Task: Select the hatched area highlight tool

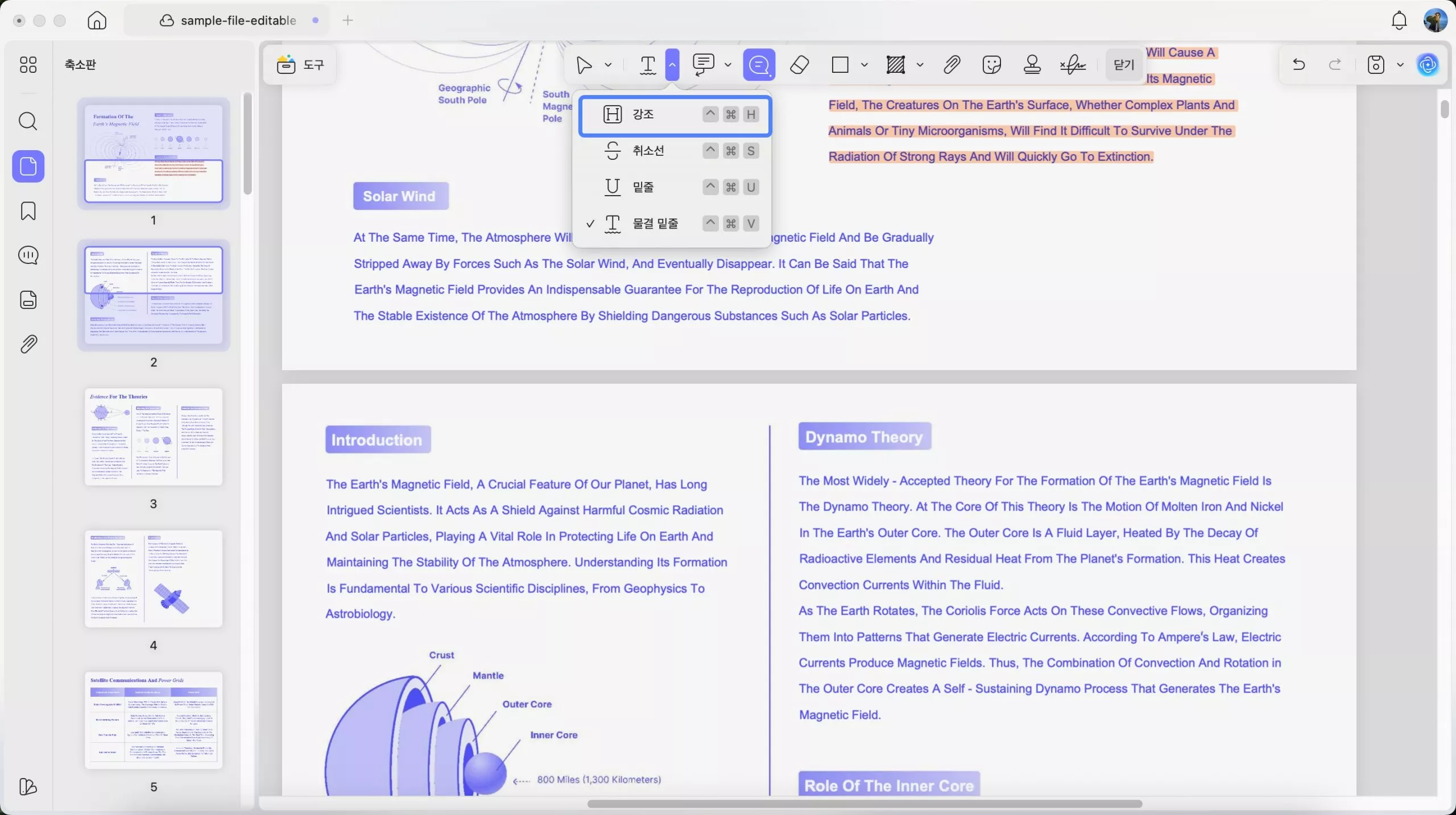Action: coord(896,65)
